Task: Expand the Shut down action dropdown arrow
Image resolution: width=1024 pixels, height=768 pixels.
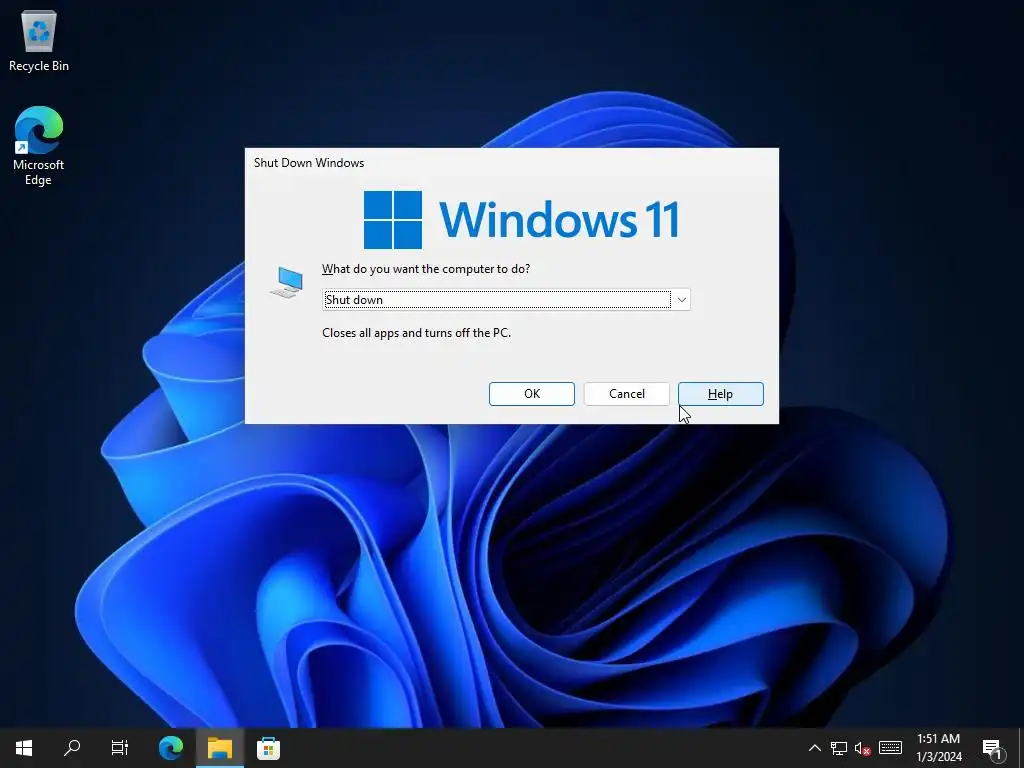Action: coord(681,300)
